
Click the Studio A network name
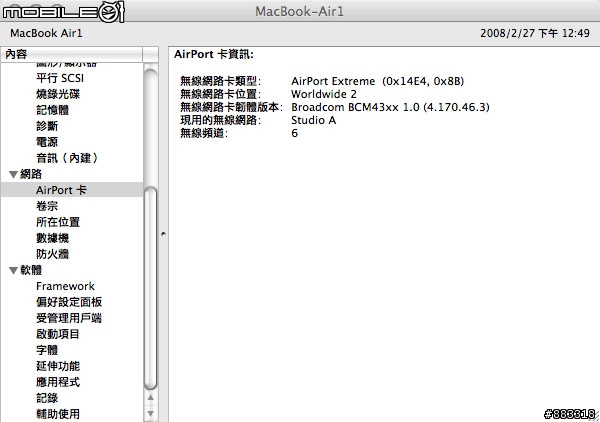[x=313, y=120]
